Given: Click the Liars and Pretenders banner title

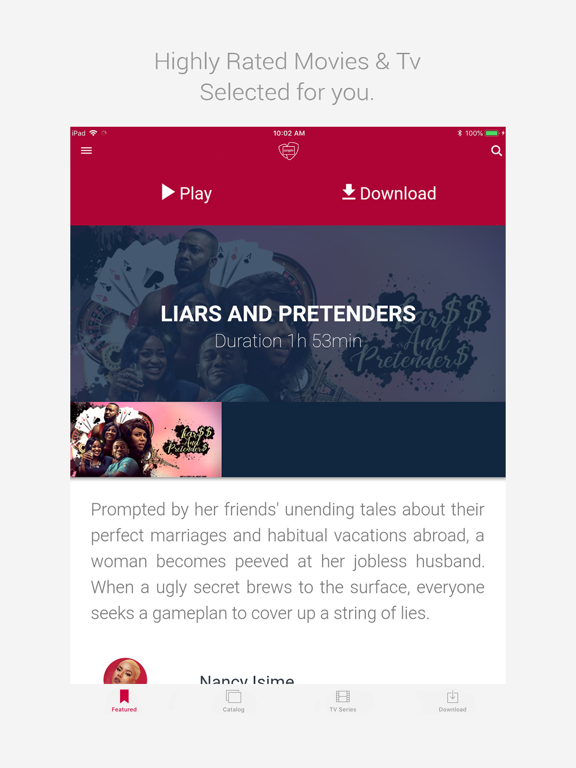Looking at the screenshot, I should coord(288,314).
